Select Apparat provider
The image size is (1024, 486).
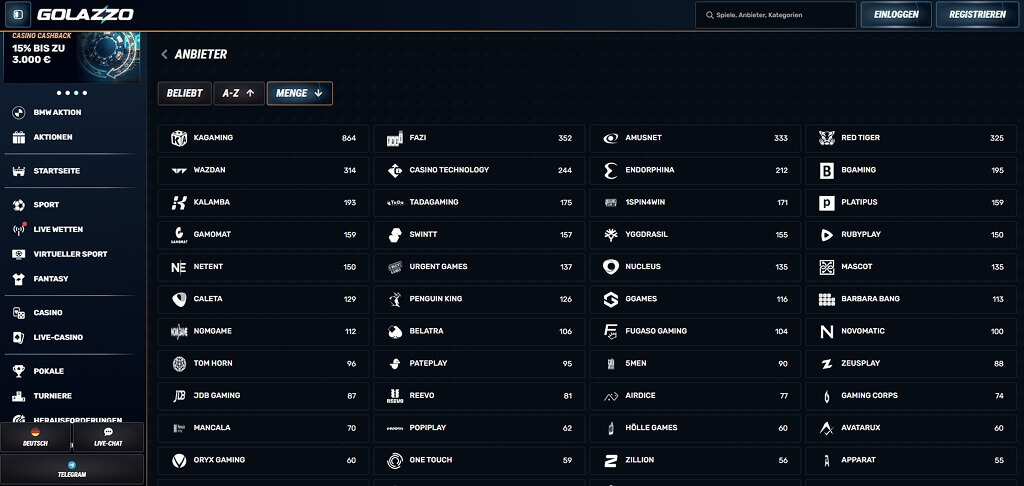(x=911, y=461)
